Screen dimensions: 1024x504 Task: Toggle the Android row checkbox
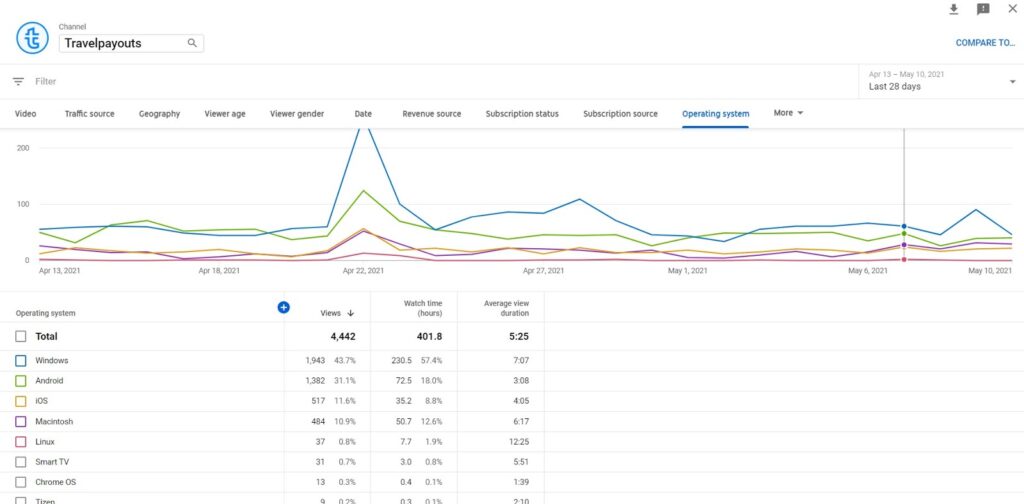[x=20, y=381]
